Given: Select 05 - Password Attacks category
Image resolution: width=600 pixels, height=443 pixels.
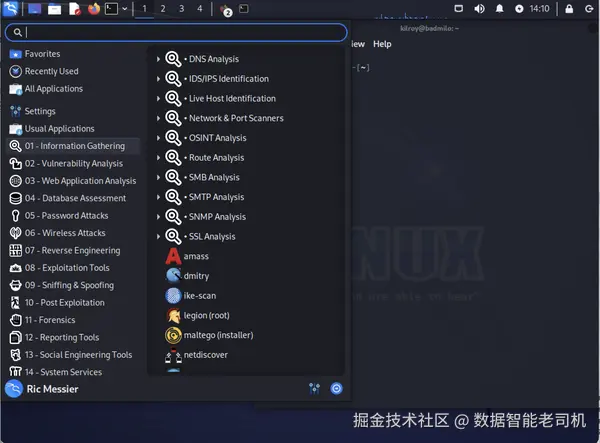Looking at the screenshot, I should tap(73, 216).
